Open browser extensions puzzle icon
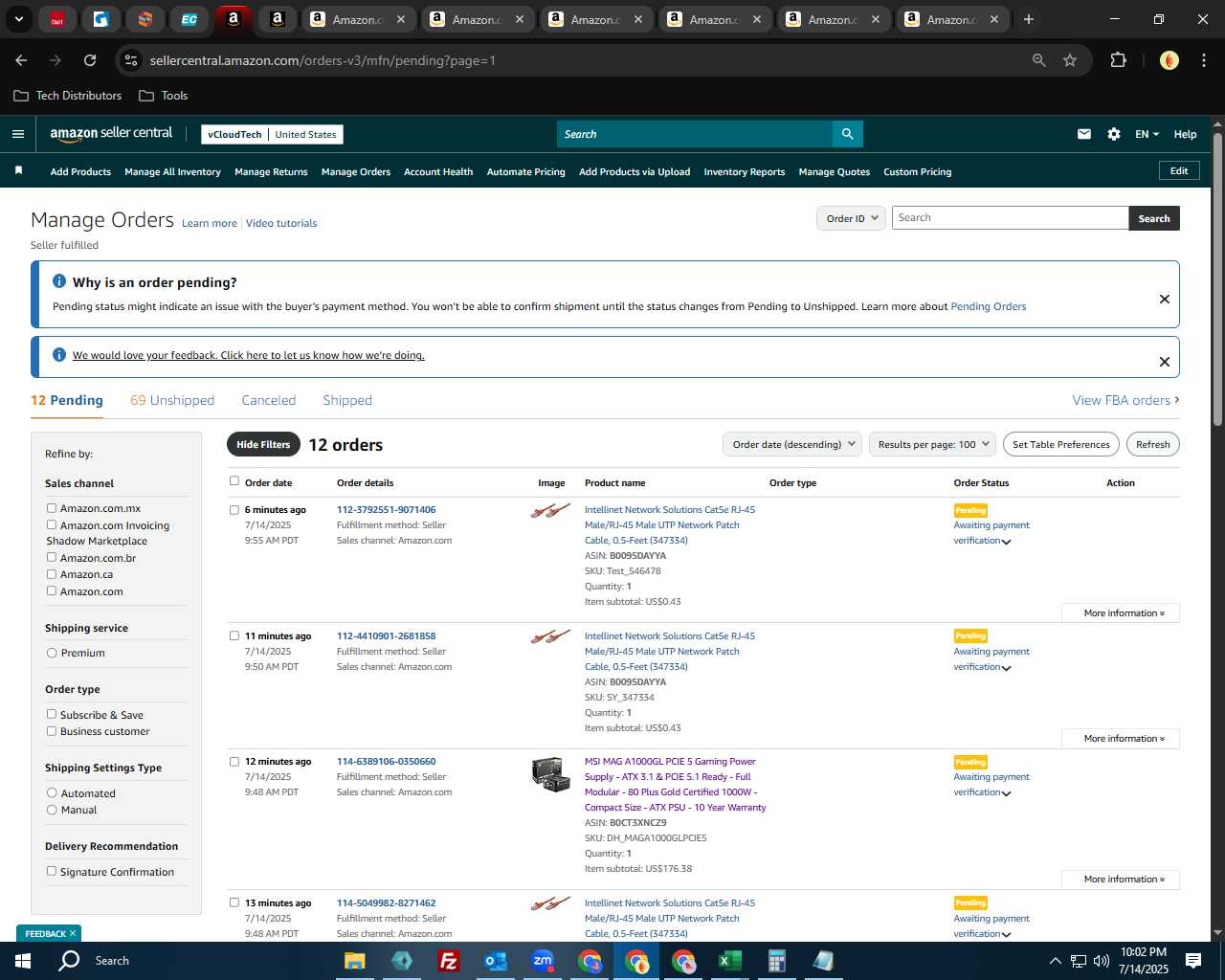Image resolution: width=1225 pixels, height=980 pixels. (1118, 60)
